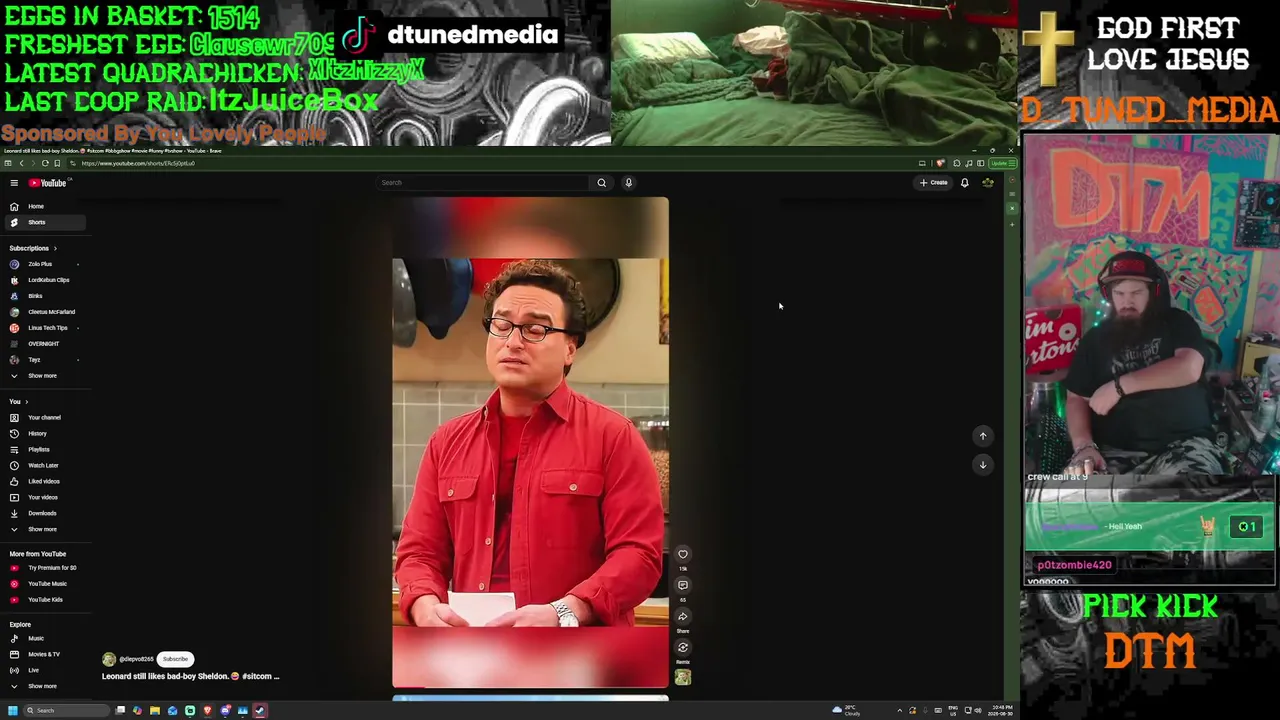The width and height of the screenshot is (1280, 720).
Task: Bookmark this page in Brave
Action: (57, 163)
